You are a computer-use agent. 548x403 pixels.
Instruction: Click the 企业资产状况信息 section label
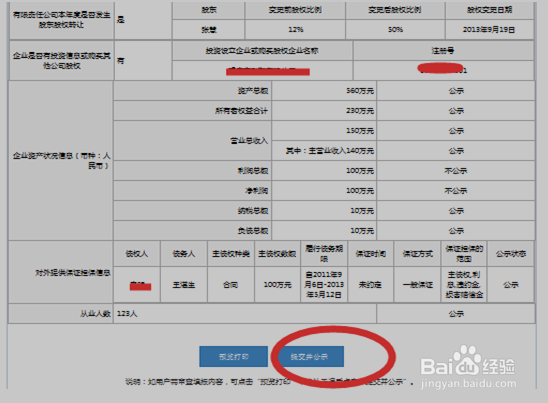62,160
